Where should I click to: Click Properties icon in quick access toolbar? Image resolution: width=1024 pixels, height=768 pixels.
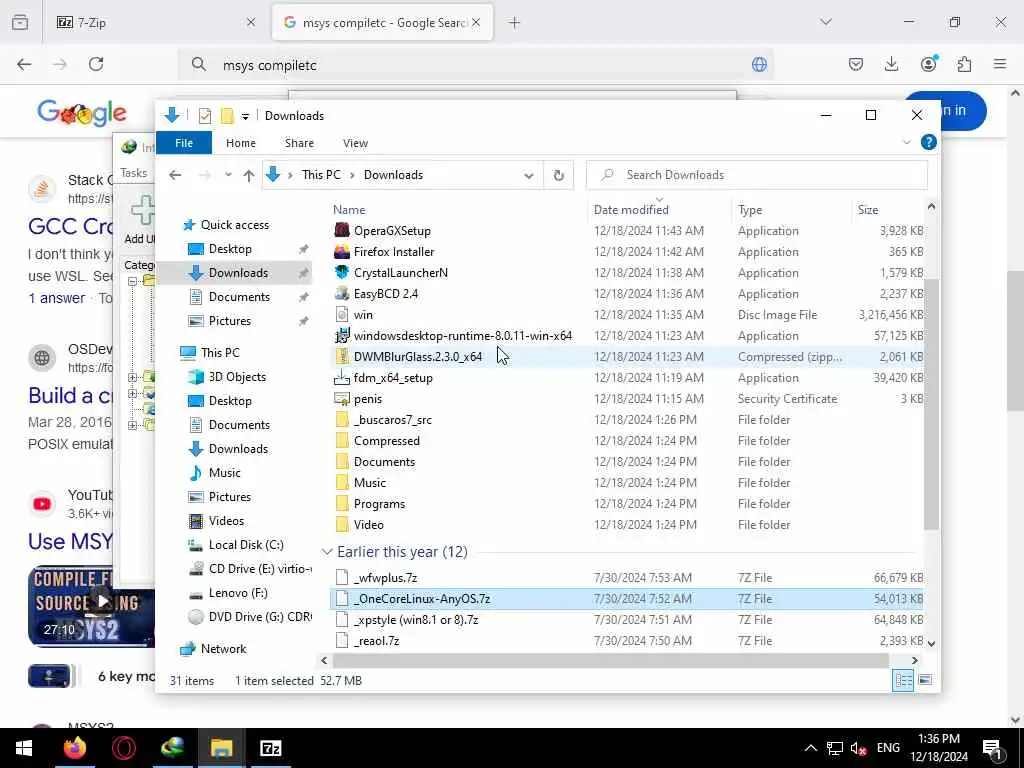pyautogui.click(x=205, y=116)
